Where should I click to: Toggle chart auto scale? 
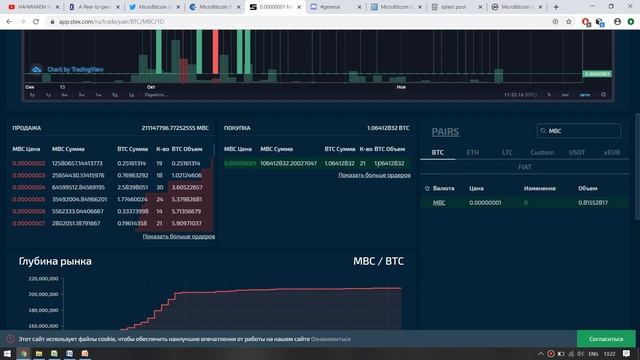click(585, 95)
